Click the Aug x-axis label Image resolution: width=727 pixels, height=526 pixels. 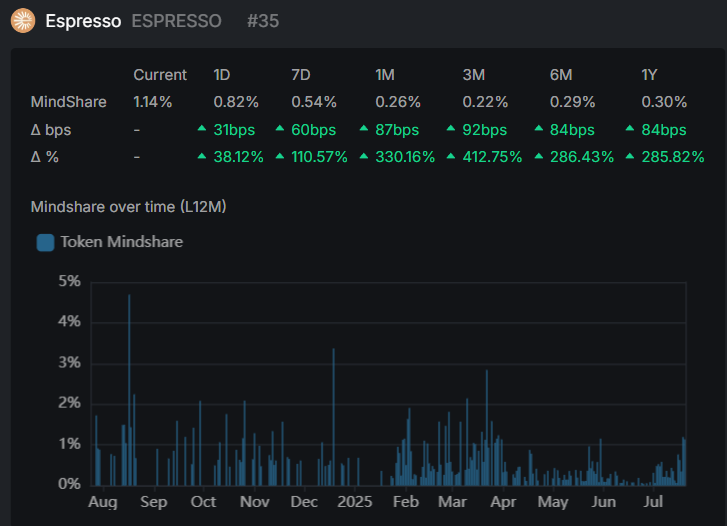pyautogui.click(x=103, y=502)
